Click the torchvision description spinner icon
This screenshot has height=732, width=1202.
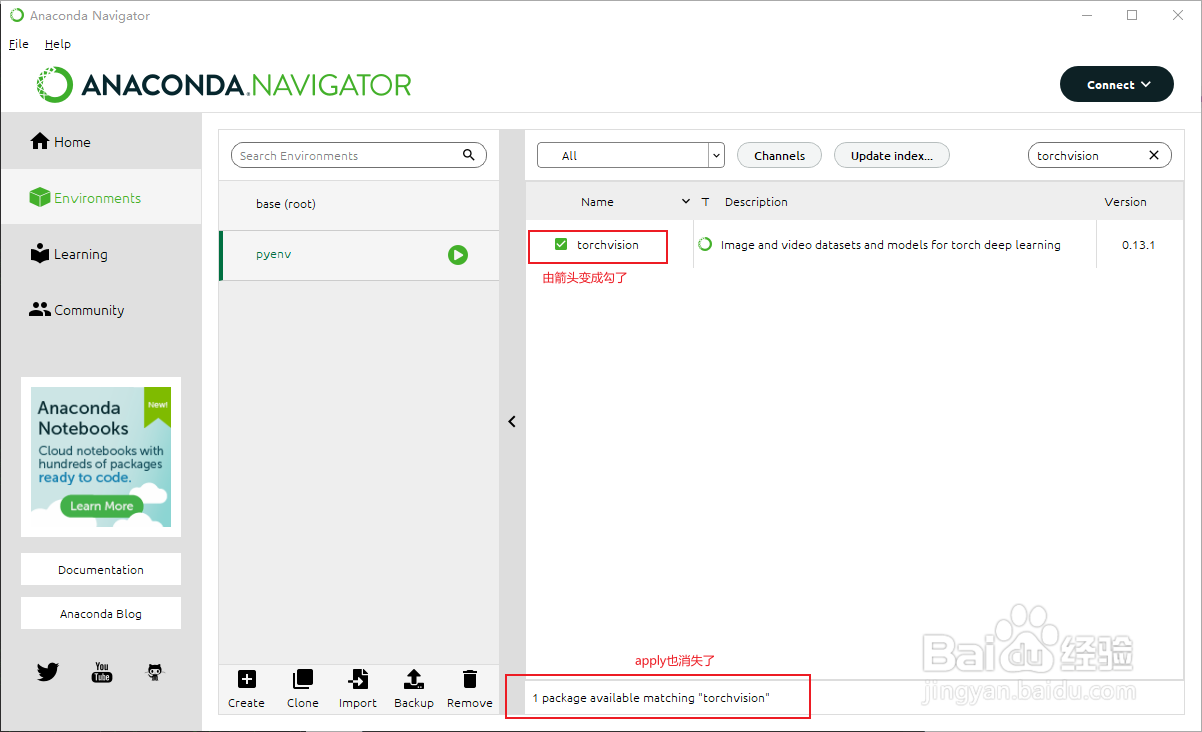pos(705,244)
